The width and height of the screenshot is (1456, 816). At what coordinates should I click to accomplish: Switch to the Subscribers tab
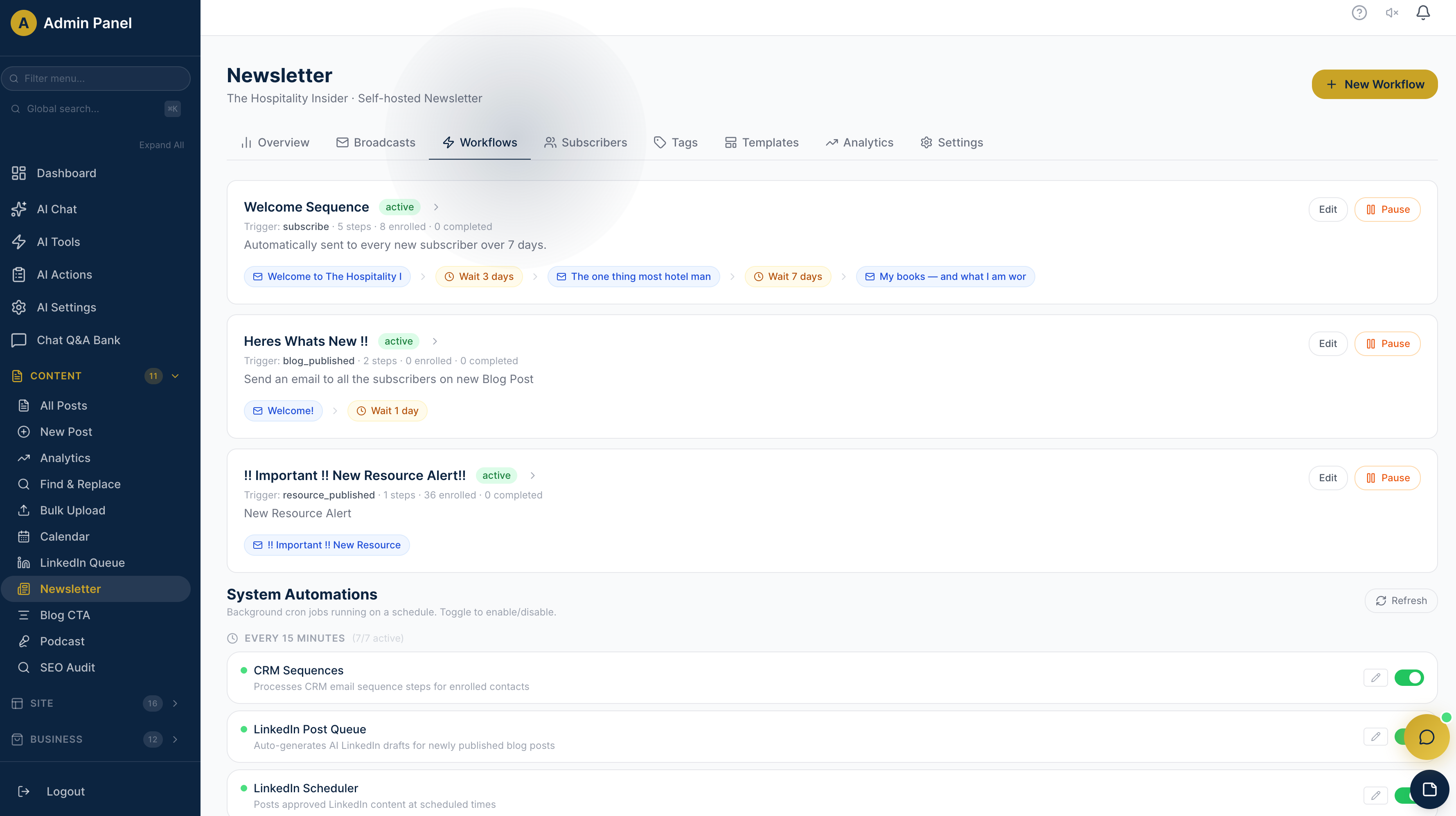click(586, 142)
